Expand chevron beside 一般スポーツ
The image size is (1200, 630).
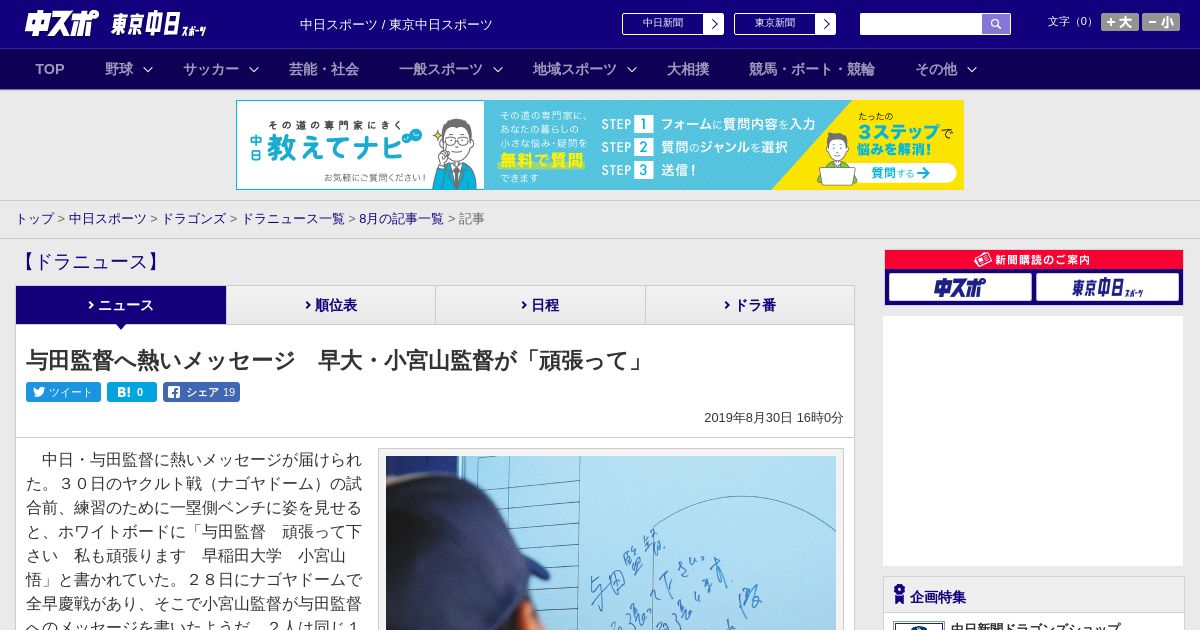point(498,69)
